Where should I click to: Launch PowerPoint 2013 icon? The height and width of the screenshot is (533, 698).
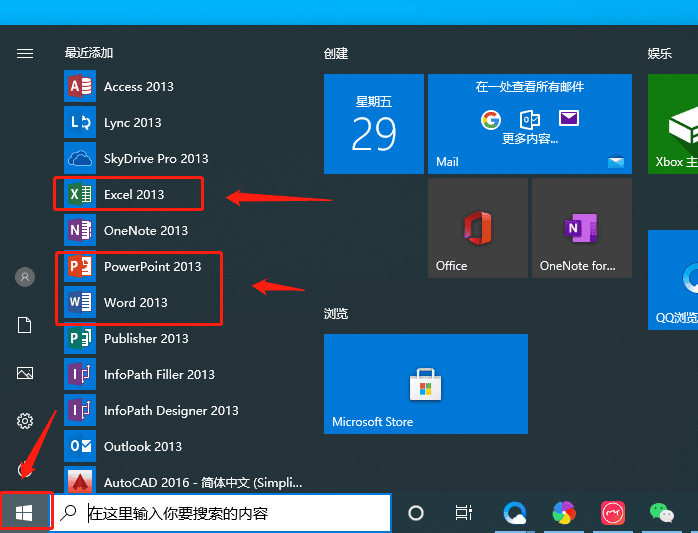(80, 267)
